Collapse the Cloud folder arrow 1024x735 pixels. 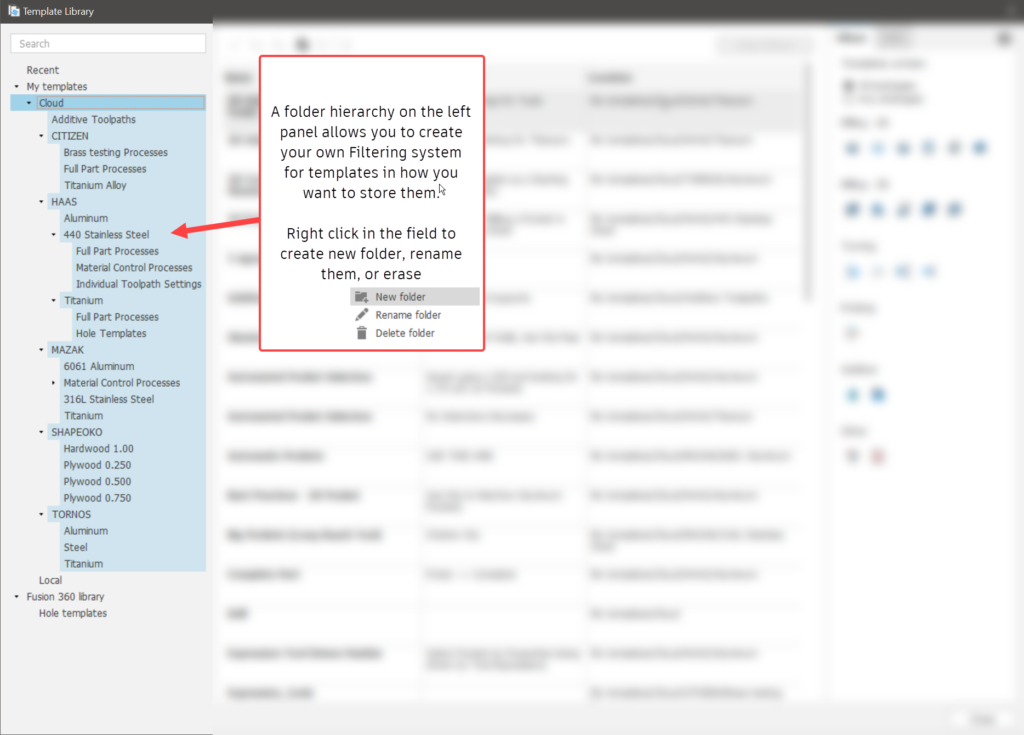pyautogui.click(x=29, y=103)
